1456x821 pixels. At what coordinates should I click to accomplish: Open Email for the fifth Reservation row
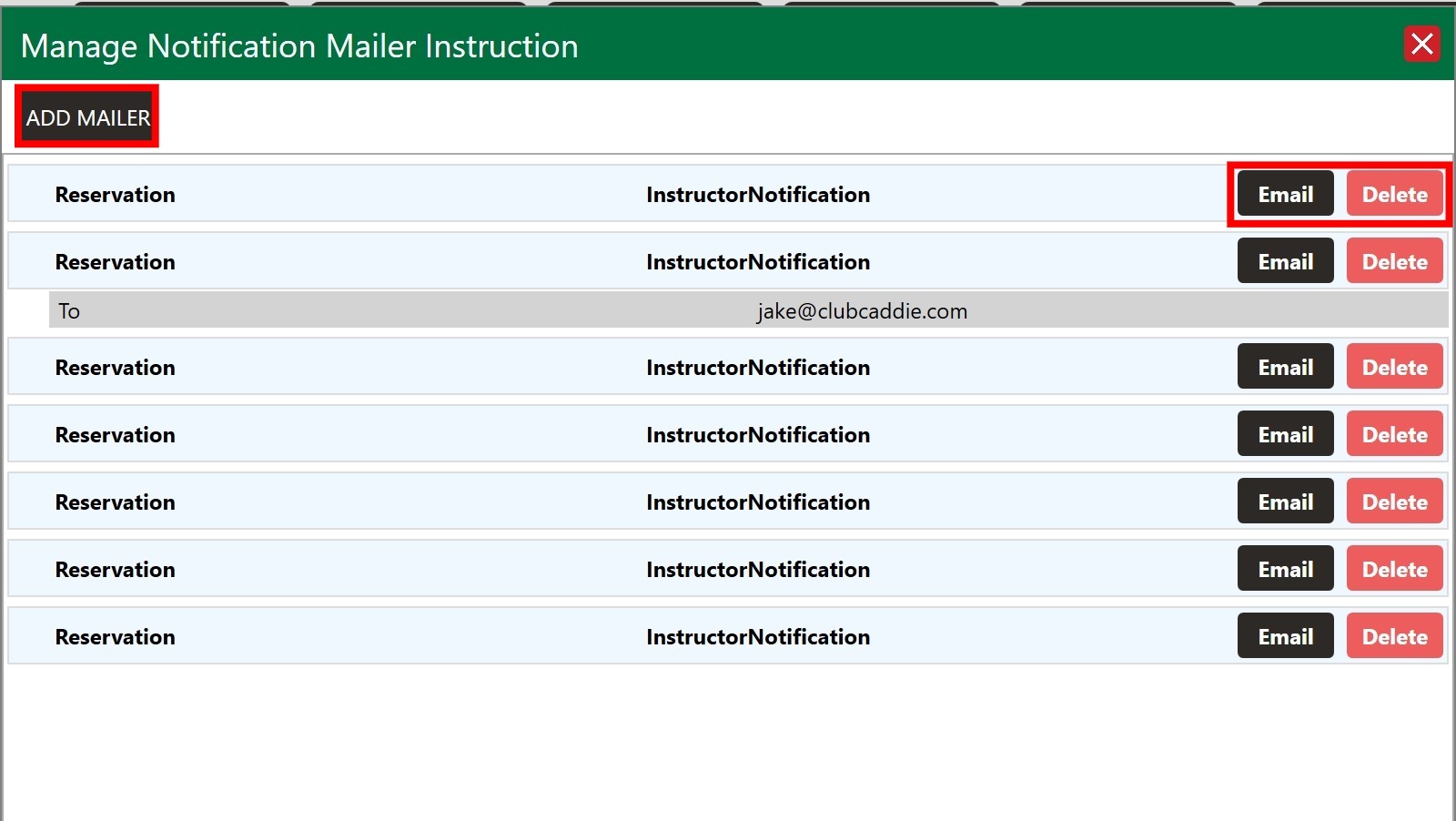[x=1285, y=502]
